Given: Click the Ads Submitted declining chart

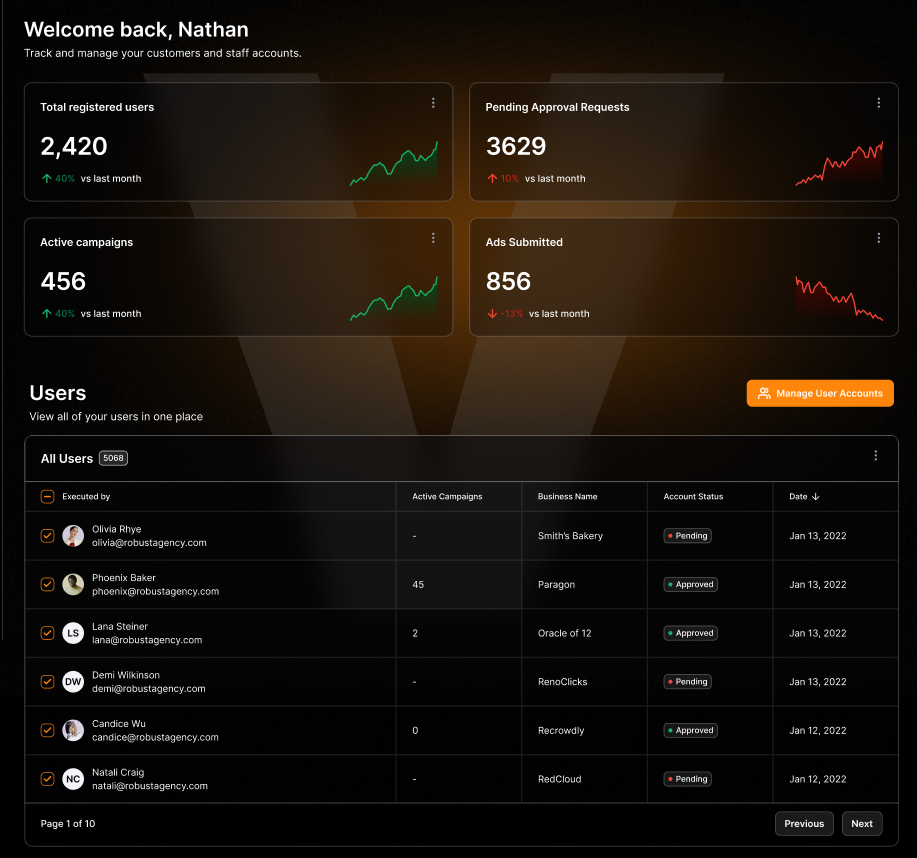Looking at the screenshot, I should tap(839, 298).
